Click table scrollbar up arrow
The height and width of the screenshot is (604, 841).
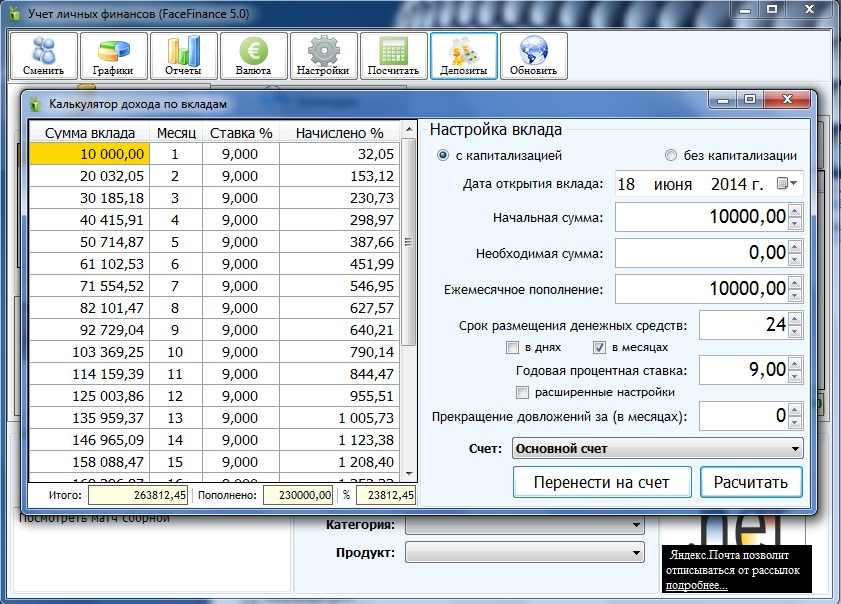[x=408, y=129]
